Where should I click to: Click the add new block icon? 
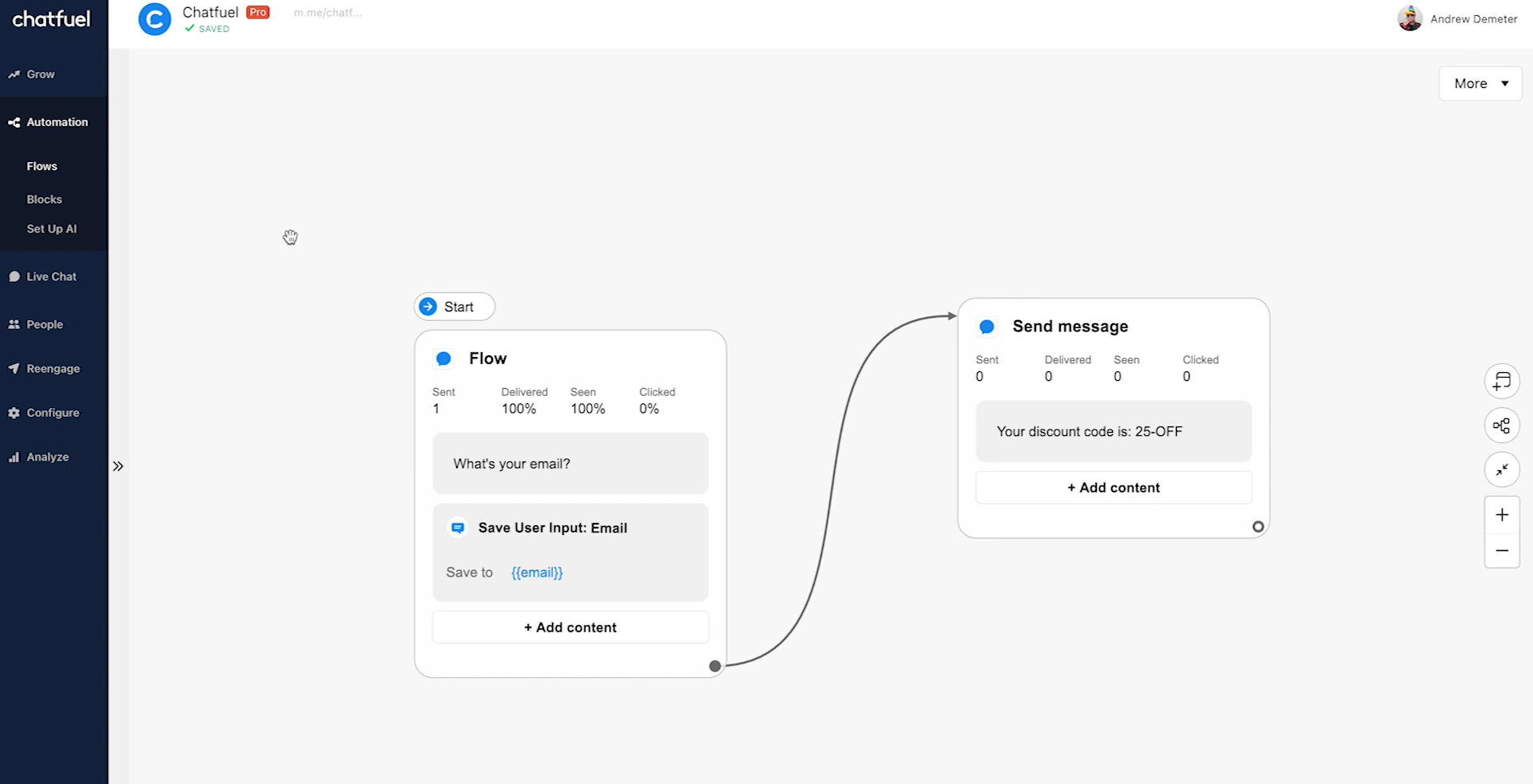tap(1502, 381)
